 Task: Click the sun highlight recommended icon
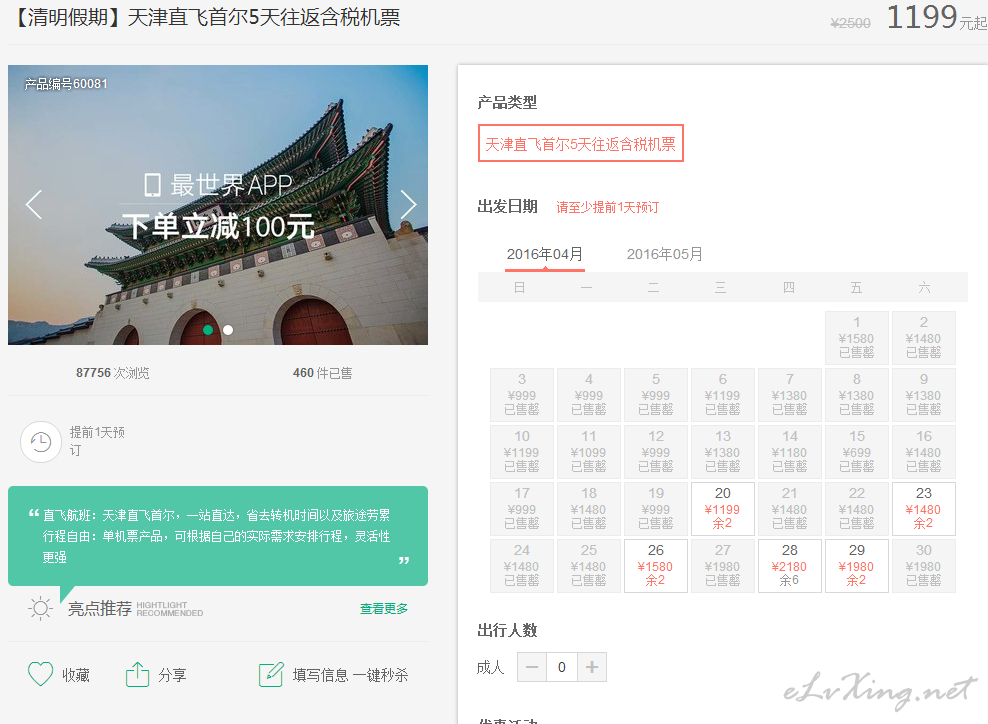click(40, 608)
